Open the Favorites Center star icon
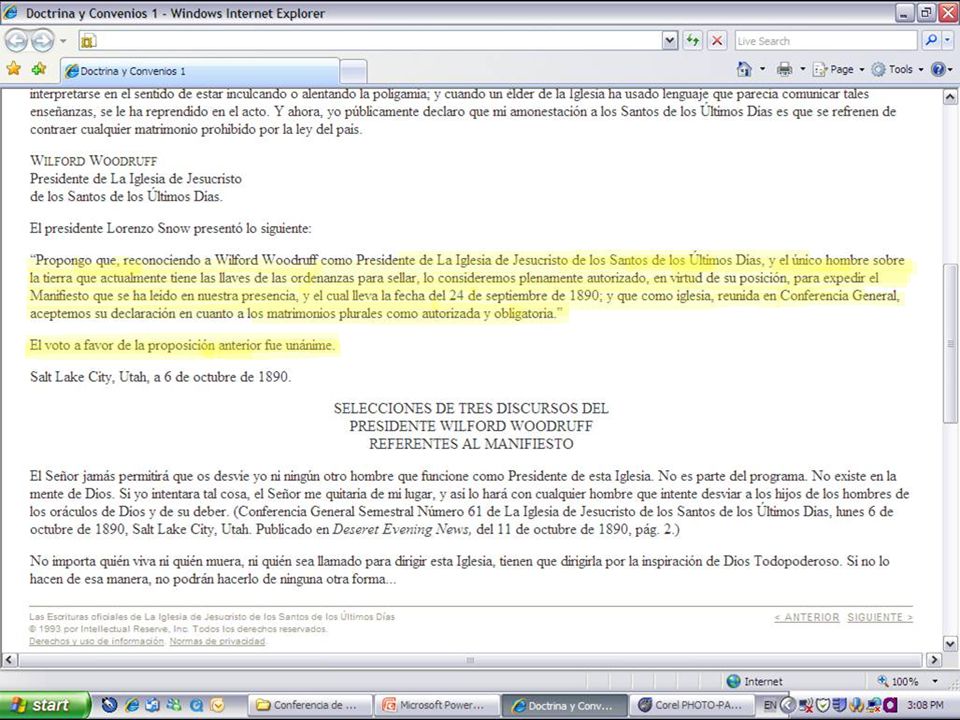Viewport: 960px width, 720px height. [x=13, y=69]
